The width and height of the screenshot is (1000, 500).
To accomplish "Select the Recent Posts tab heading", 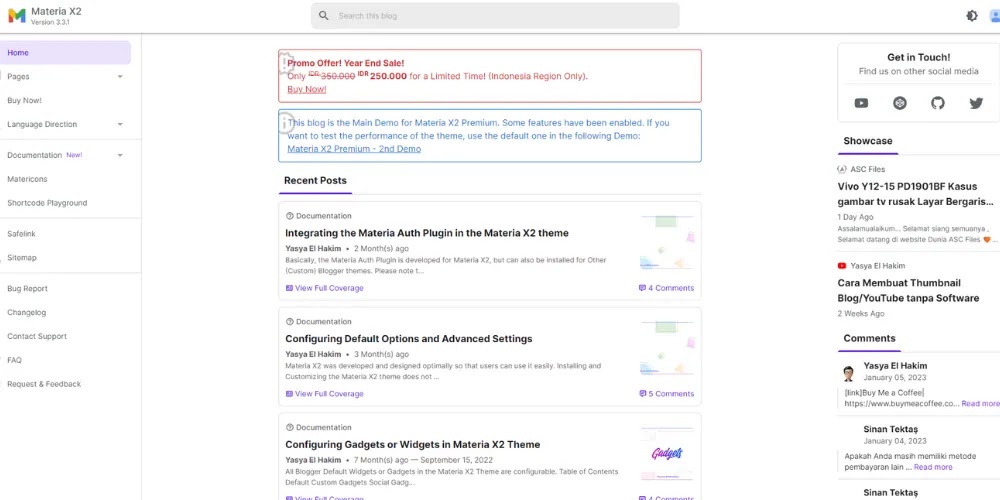I will pyautogui.click(x=315, y=181).
